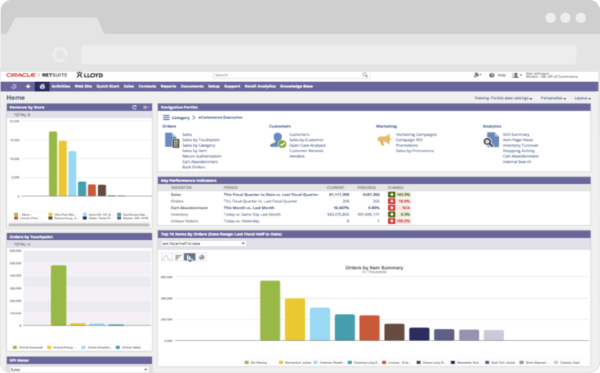600x373 pixels.
Task: Open the Reports menu
Action: (168, 86)
